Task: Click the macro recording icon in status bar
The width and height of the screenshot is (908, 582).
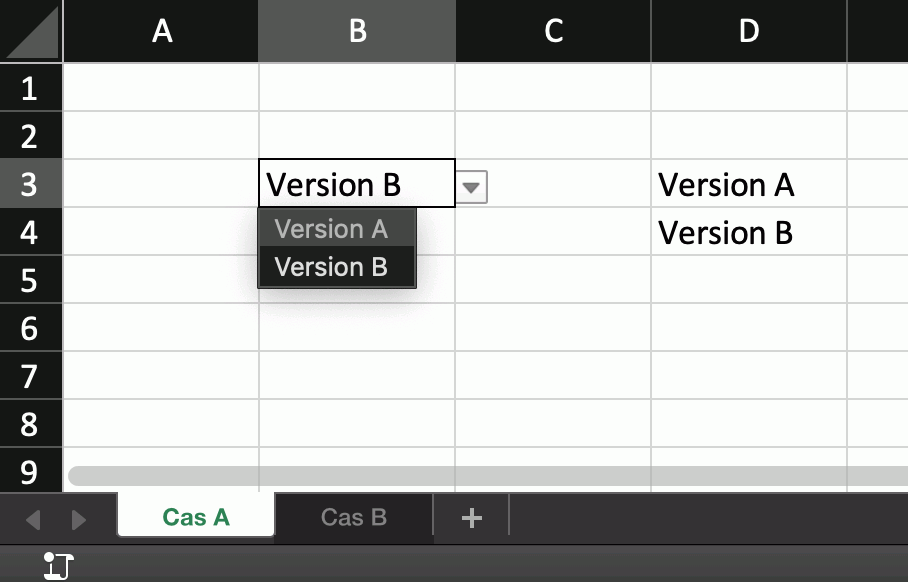Action: (59, 566)
